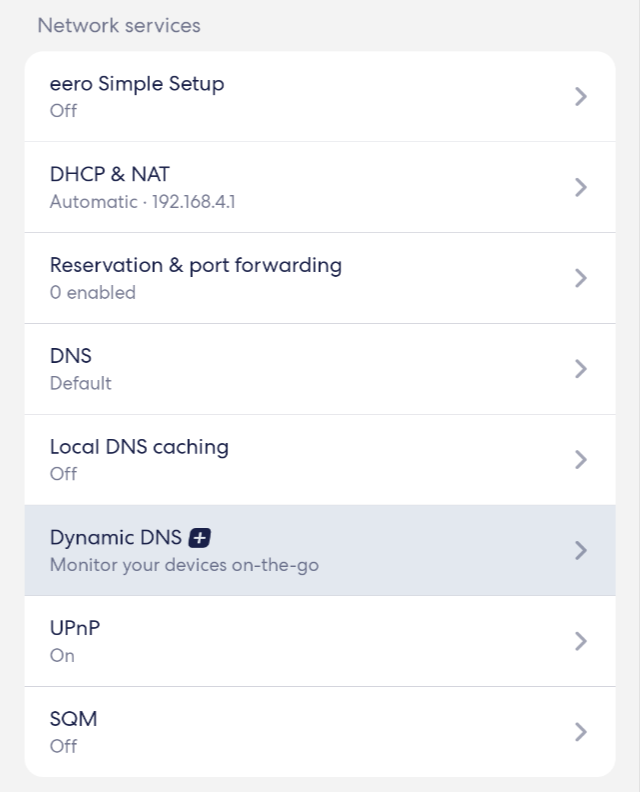The width and height of the screenshot is (640, 792).
Task: Open the eero Simple Setup chevron arrow
Action: pos(581,96)
